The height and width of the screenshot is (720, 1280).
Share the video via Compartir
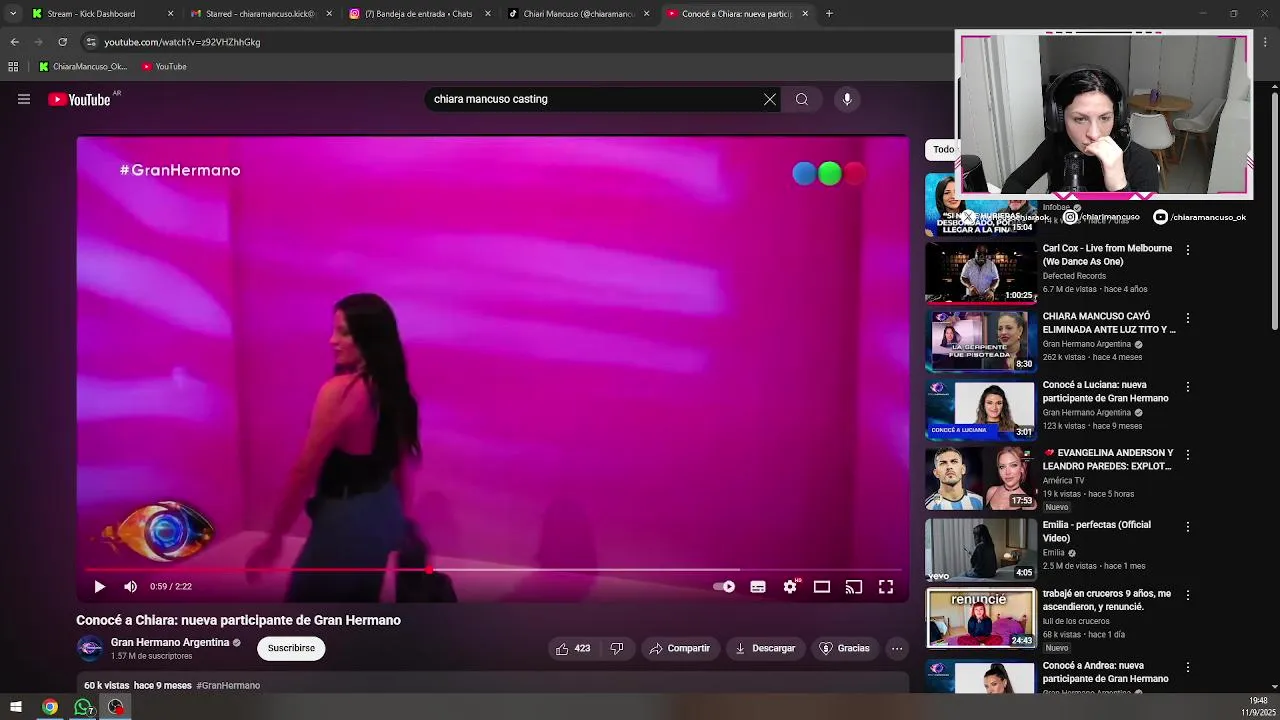point(680,648)
